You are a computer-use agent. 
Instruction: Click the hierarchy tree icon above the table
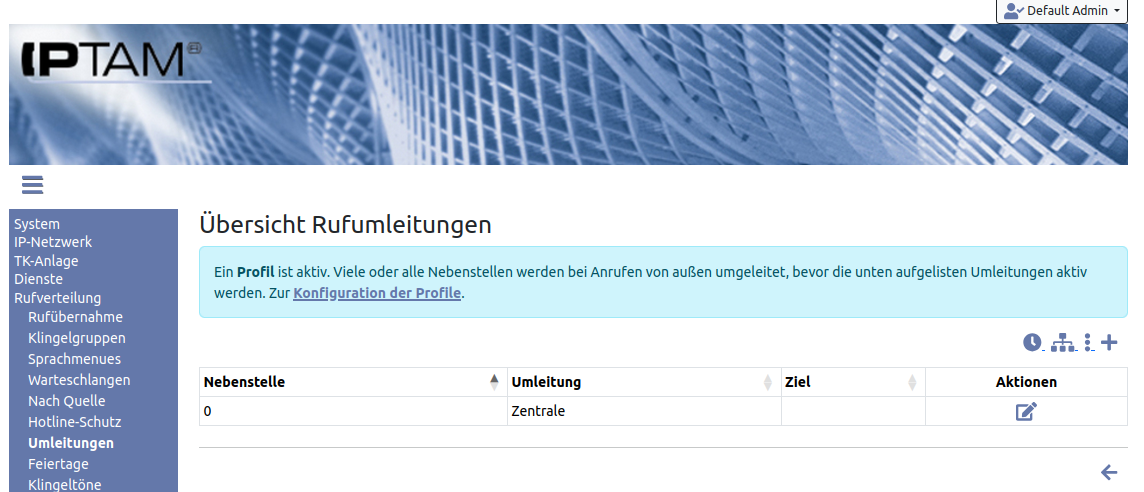1062,343
